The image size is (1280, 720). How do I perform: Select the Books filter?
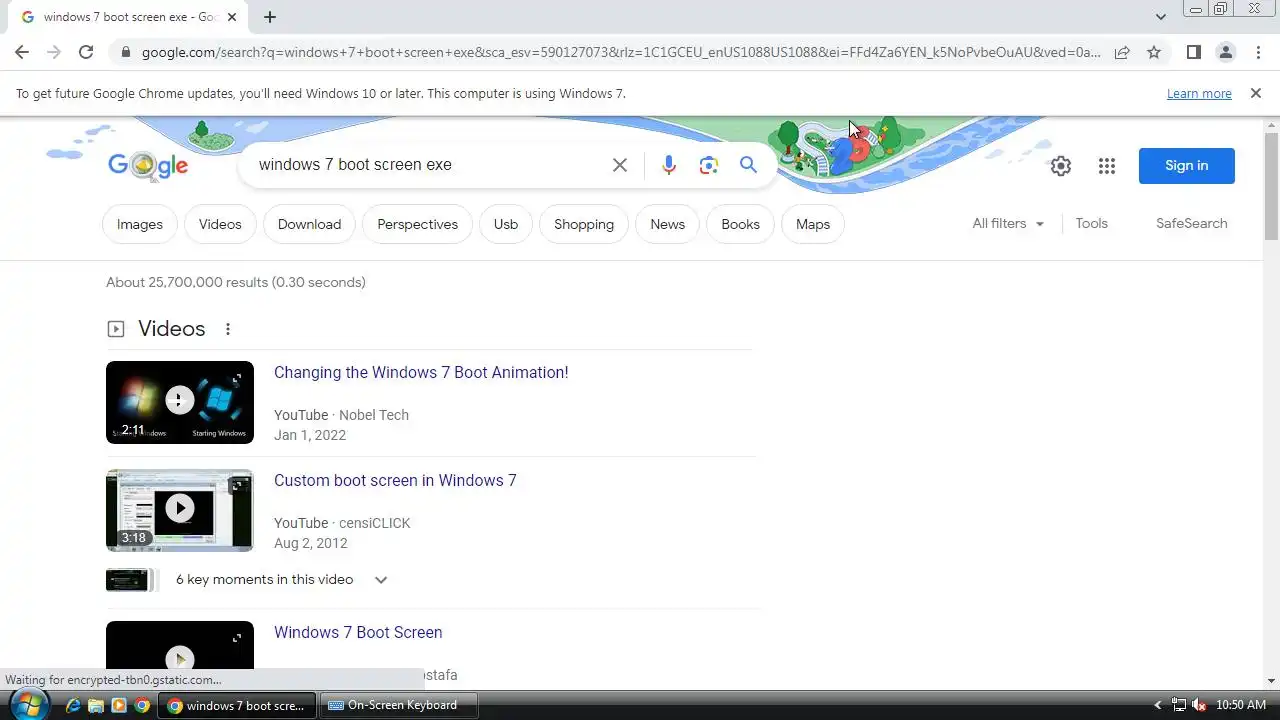[x=740, y=224]
